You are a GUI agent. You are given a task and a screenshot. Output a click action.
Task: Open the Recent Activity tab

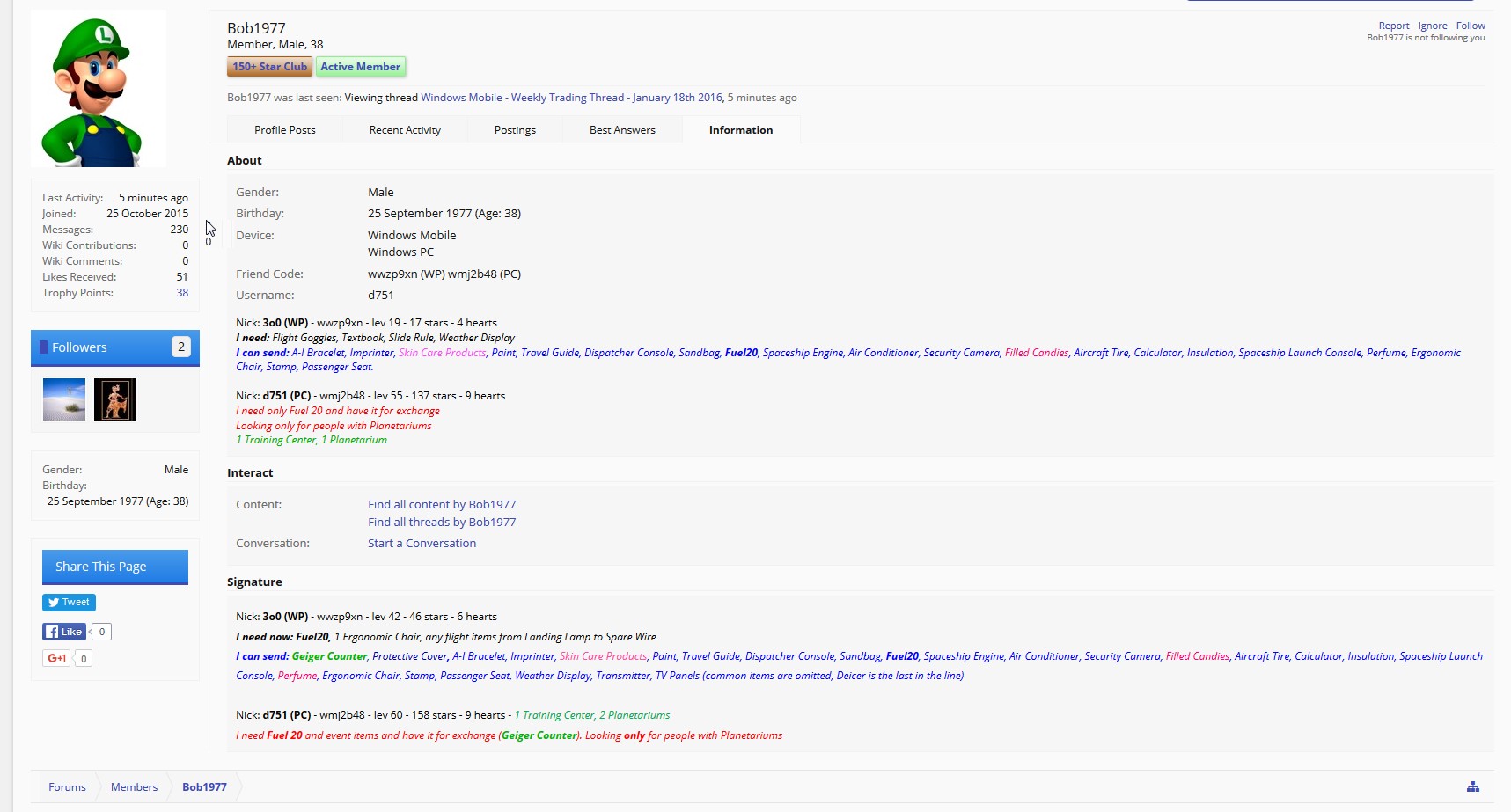pos(405,130)
